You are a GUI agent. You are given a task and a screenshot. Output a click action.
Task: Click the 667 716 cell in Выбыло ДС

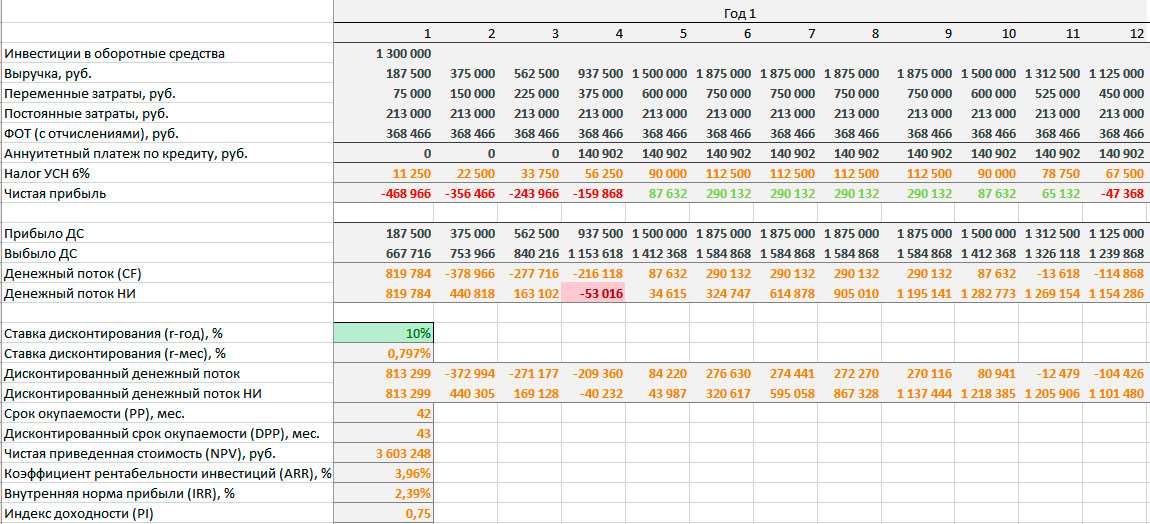click(384, 253)
